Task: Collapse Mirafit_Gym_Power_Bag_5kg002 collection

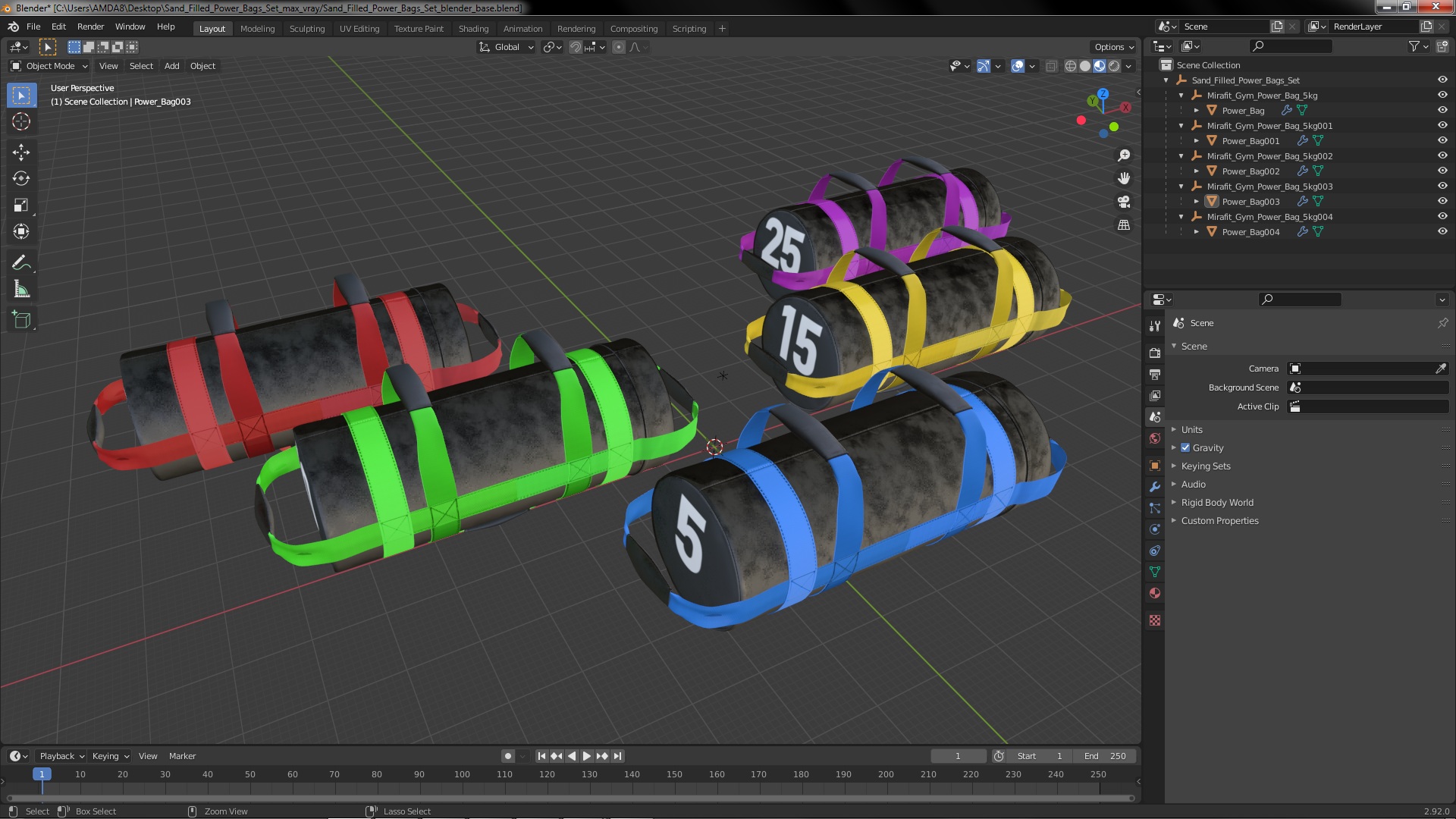Action: (1181, 155)
